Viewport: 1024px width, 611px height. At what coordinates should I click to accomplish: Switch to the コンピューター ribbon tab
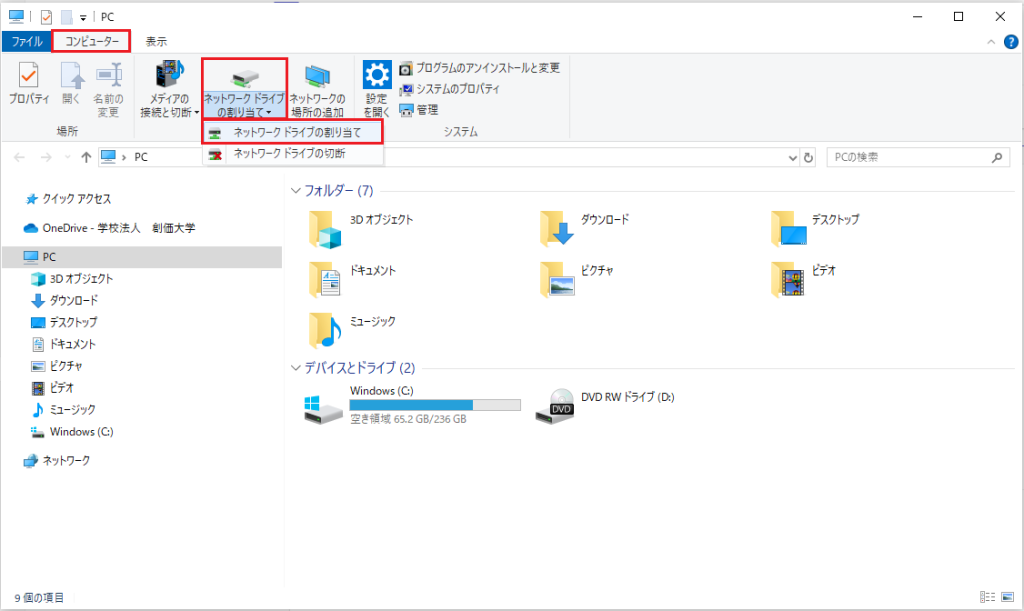coord(91,41)
